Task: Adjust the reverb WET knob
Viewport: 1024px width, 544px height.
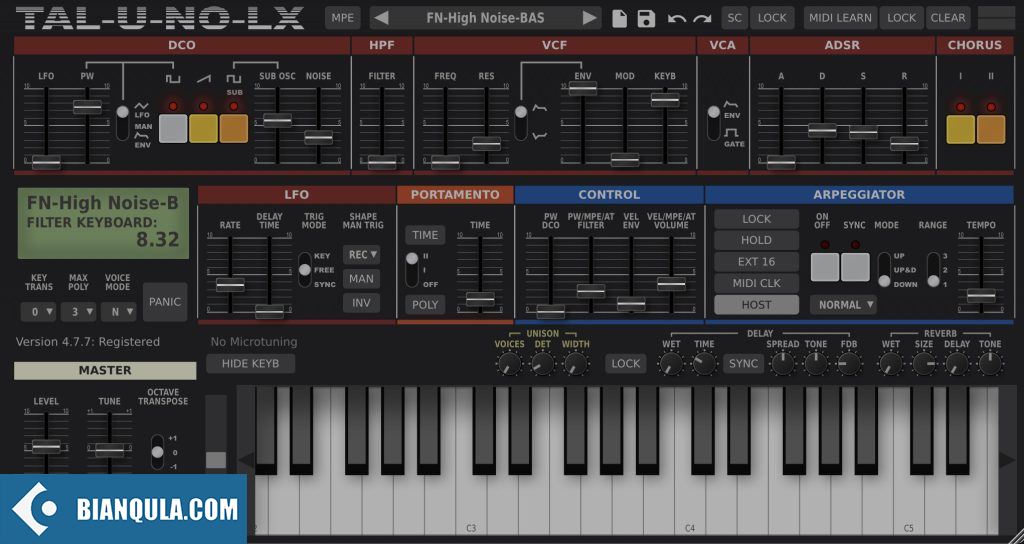Action: (x=890, y=364)
